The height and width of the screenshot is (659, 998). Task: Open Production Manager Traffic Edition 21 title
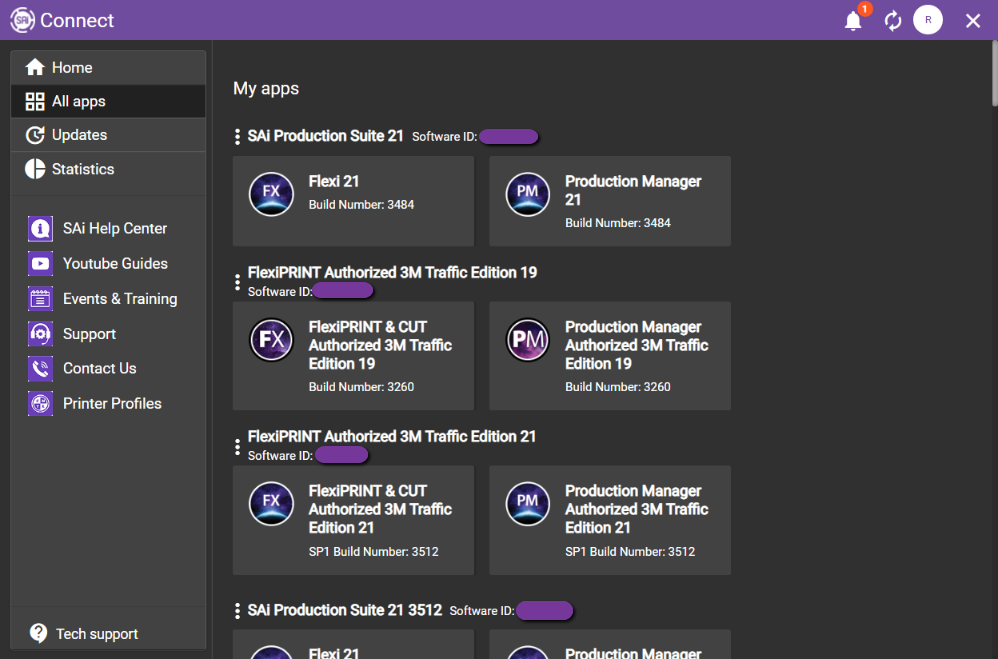pos(636,509)
